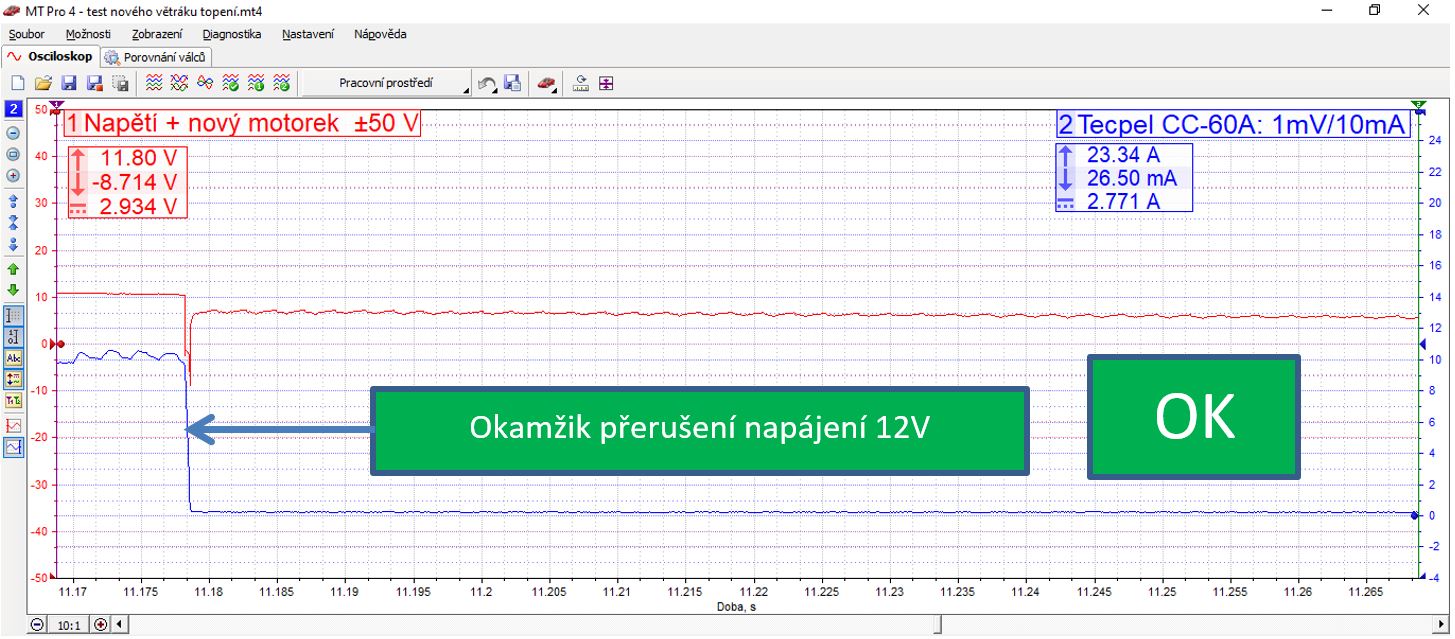
Task: Click the 23.34 A maximum value
Action: [1125, 155]
